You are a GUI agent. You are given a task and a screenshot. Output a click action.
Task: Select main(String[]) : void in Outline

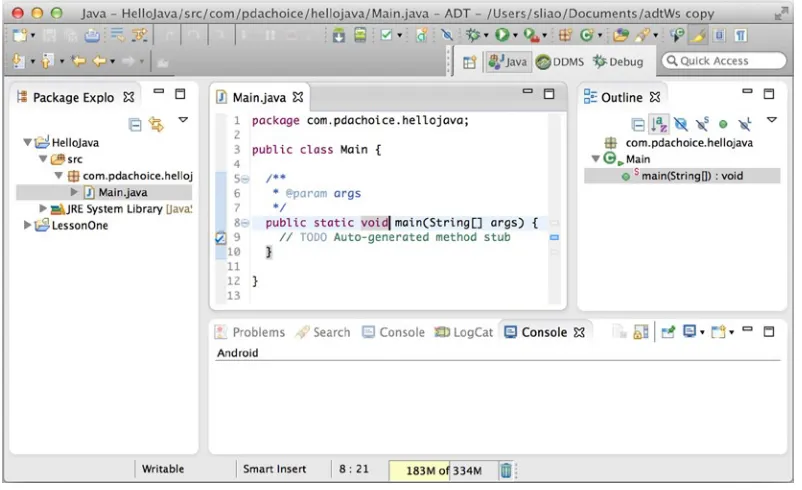pyautogui.click(x=692, y=176)
